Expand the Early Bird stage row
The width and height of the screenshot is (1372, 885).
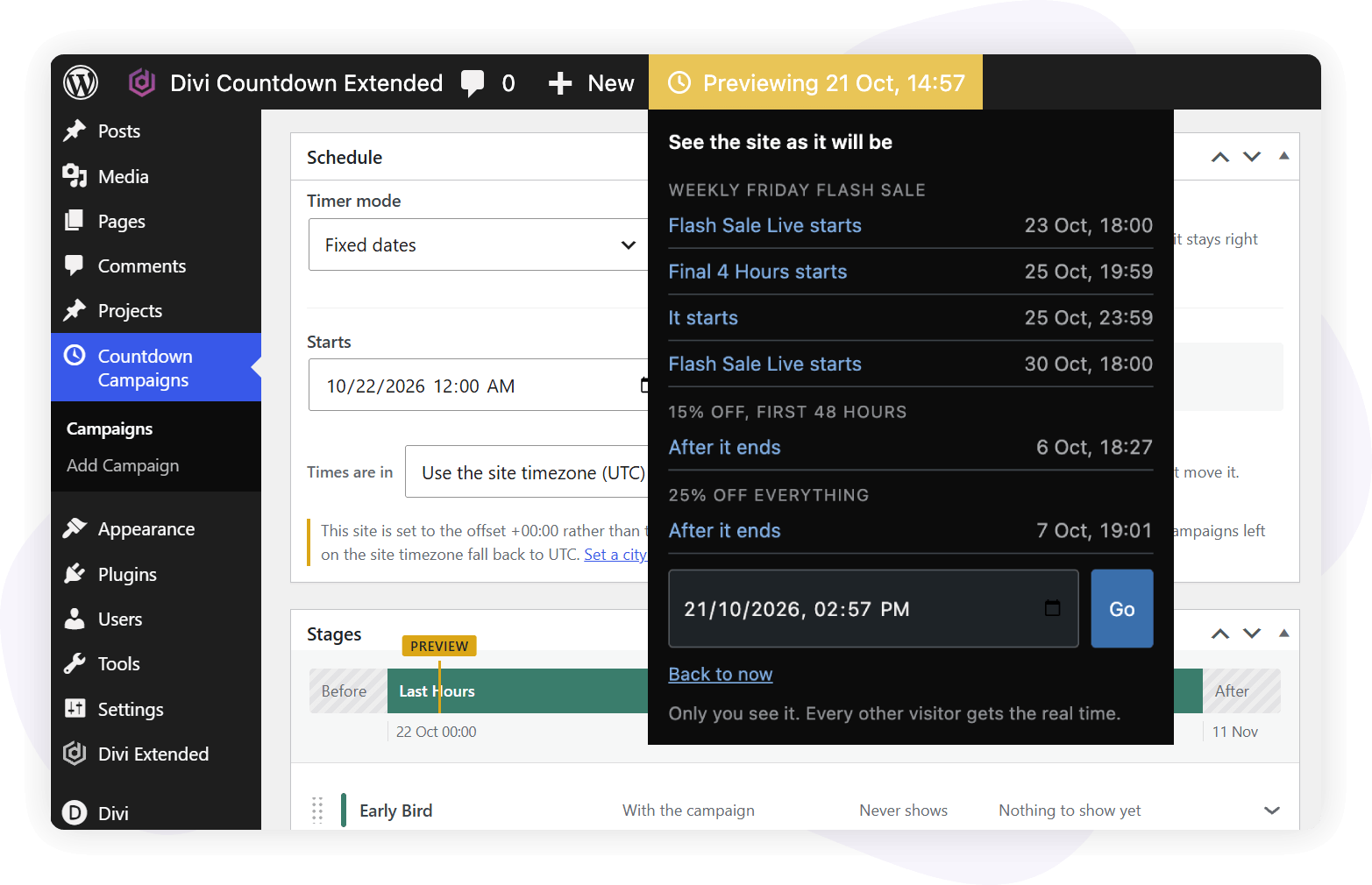(1272, 811)
